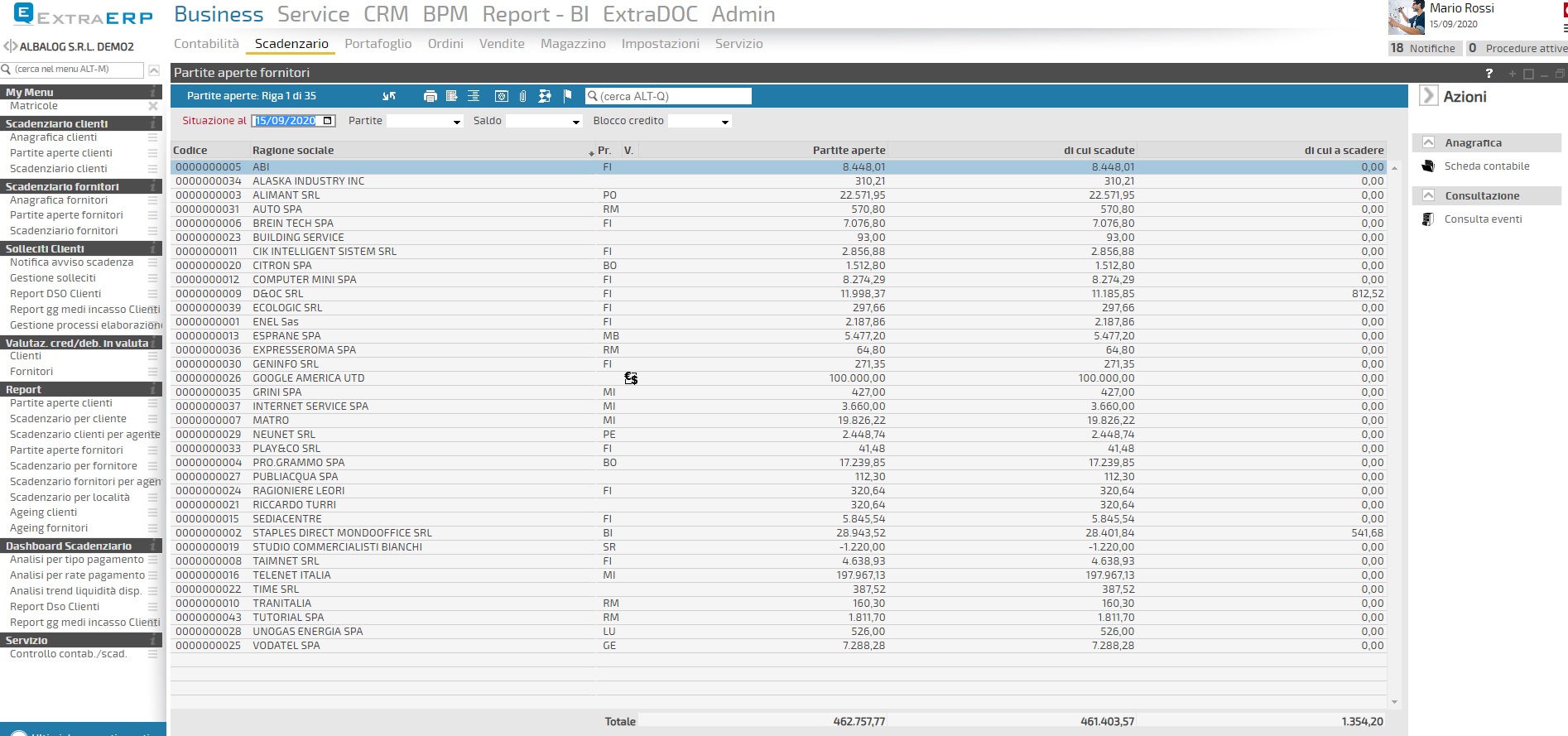
Task: Click the ExtraERP logo
Action: (84, 15)
